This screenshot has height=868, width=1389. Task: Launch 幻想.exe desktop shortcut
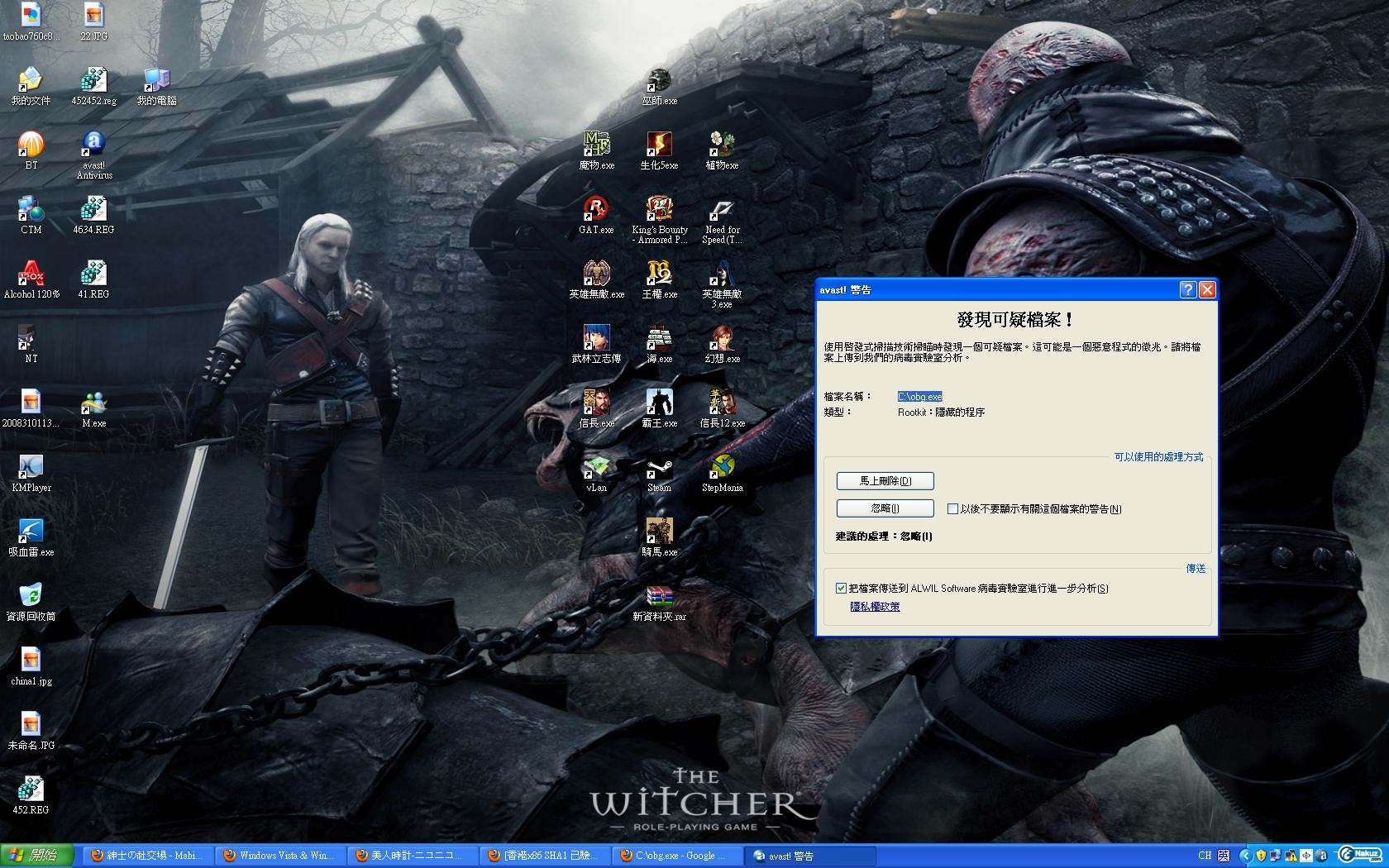[x=722, y=344]
